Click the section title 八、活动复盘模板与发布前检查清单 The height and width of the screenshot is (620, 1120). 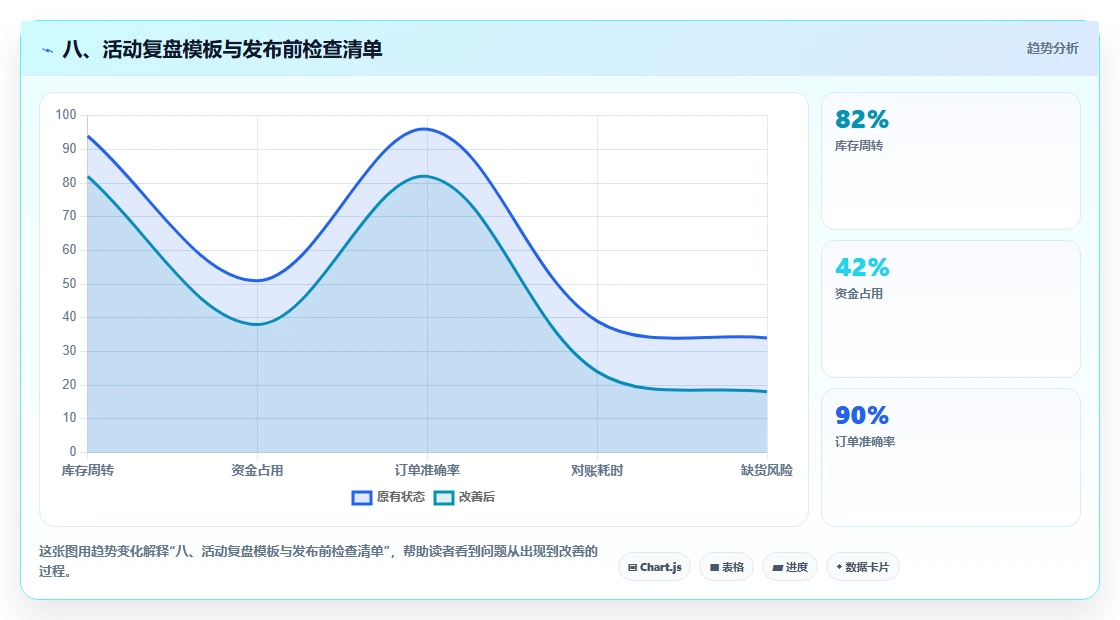tap(222, 49)
